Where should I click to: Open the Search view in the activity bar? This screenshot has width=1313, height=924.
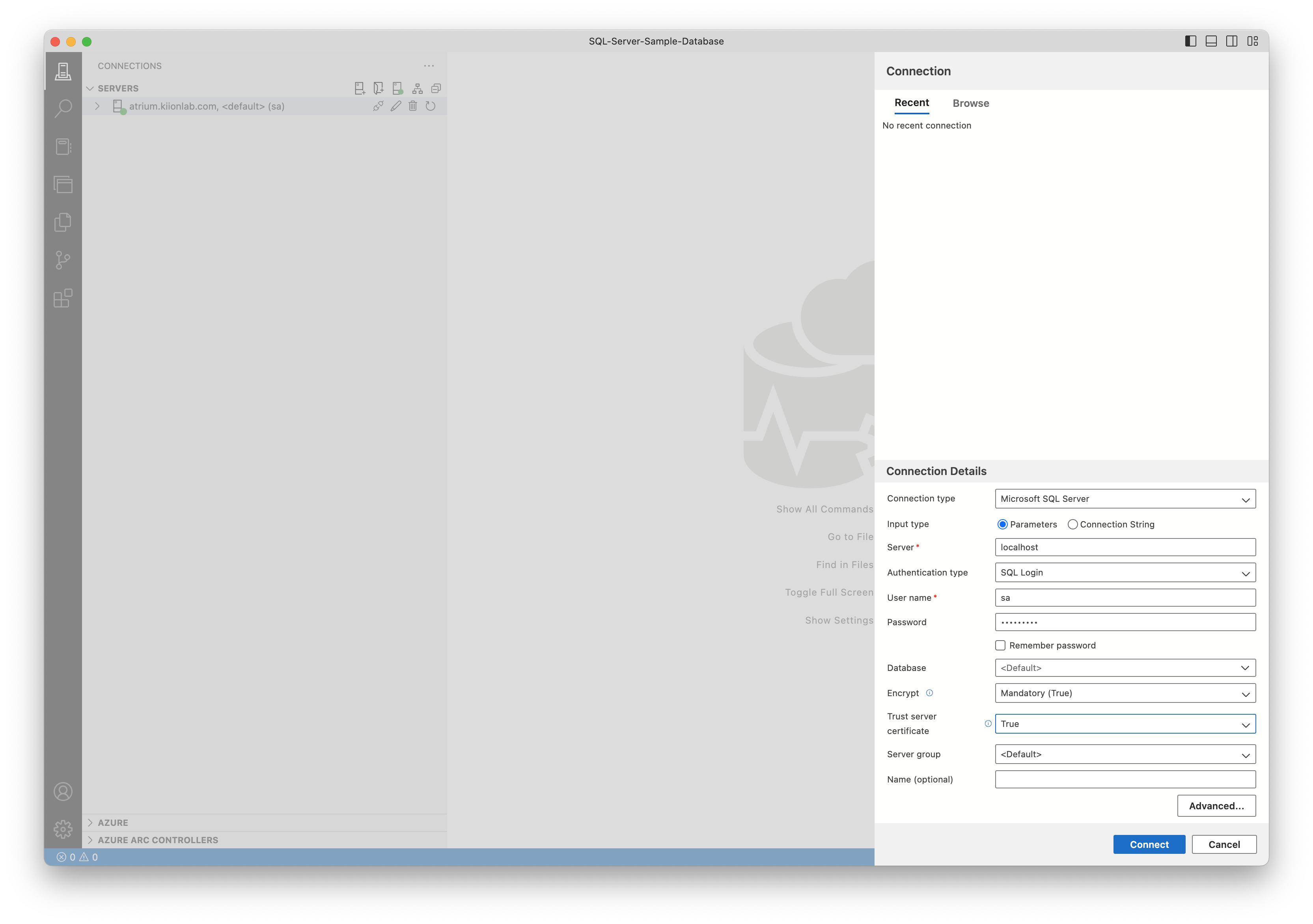[63, 109]
